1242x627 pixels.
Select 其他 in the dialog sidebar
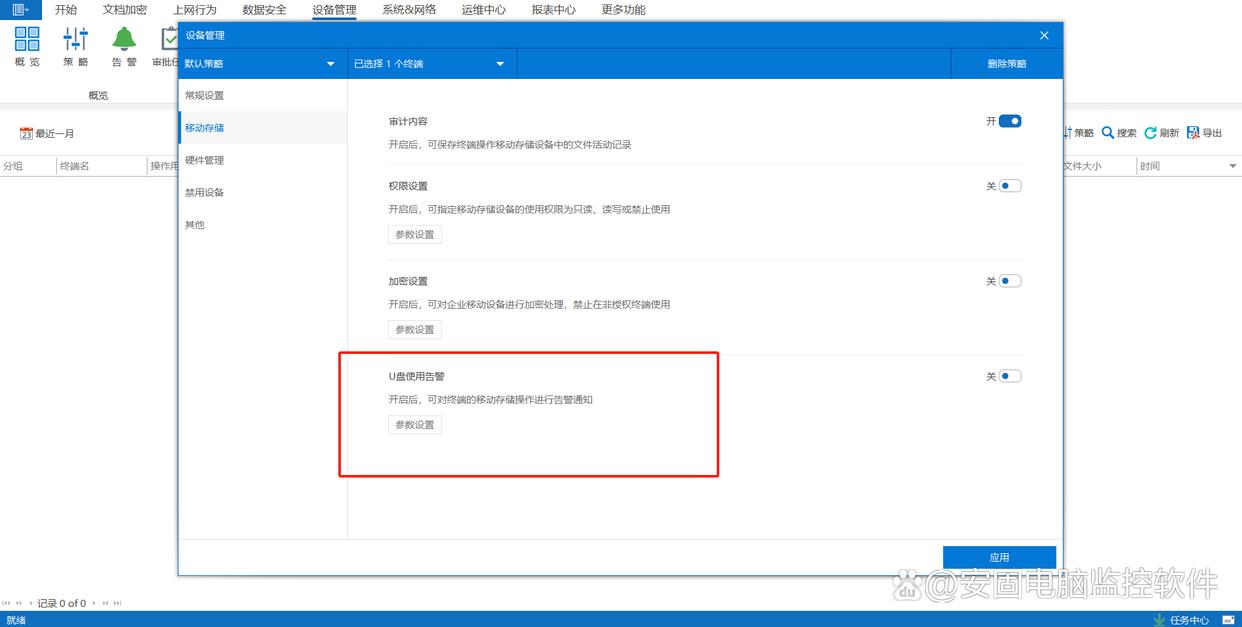click(263, 225)
